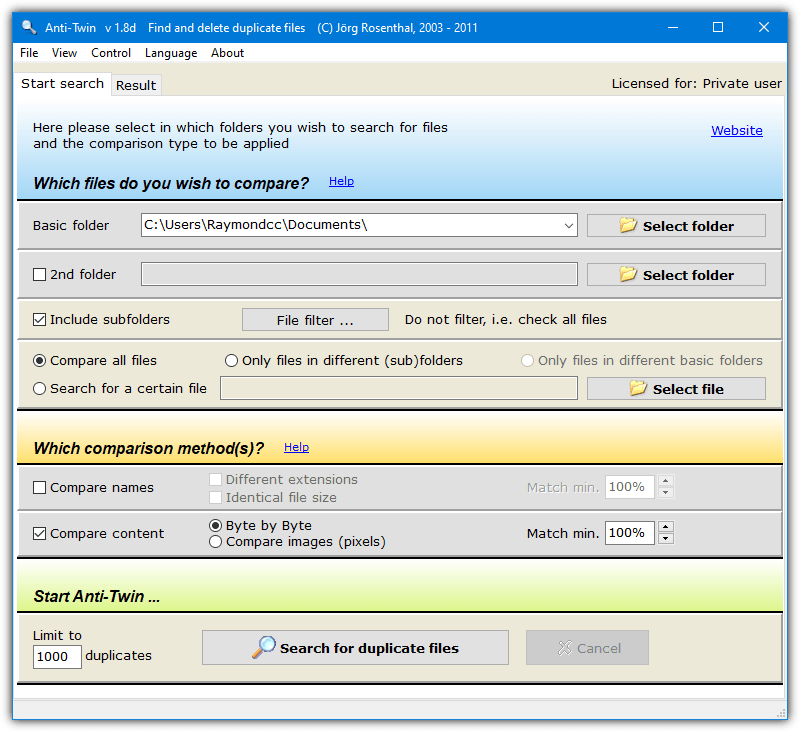Enable the 2nd folder checkbox
The height and width of the screenshot is (731, 800).
(39, 275)
